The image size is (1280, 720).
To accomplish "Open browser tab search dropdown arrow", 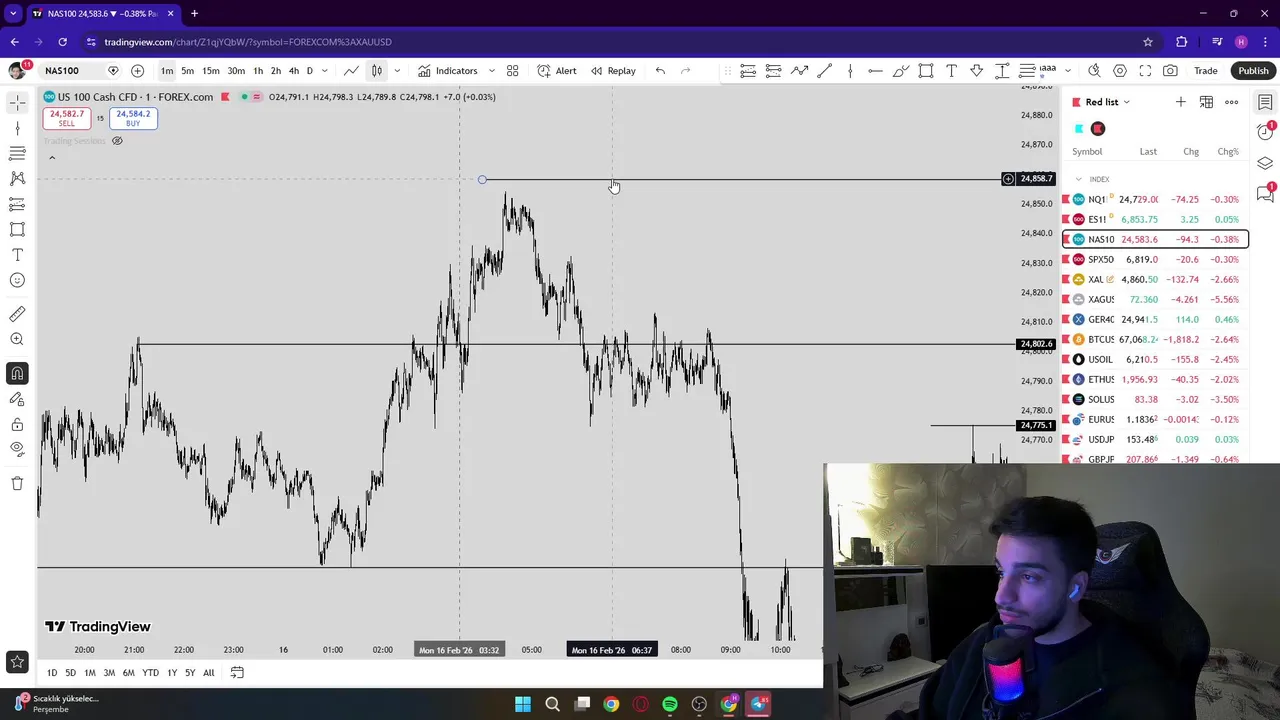I will pyautogui.click(x=13, y=14).
